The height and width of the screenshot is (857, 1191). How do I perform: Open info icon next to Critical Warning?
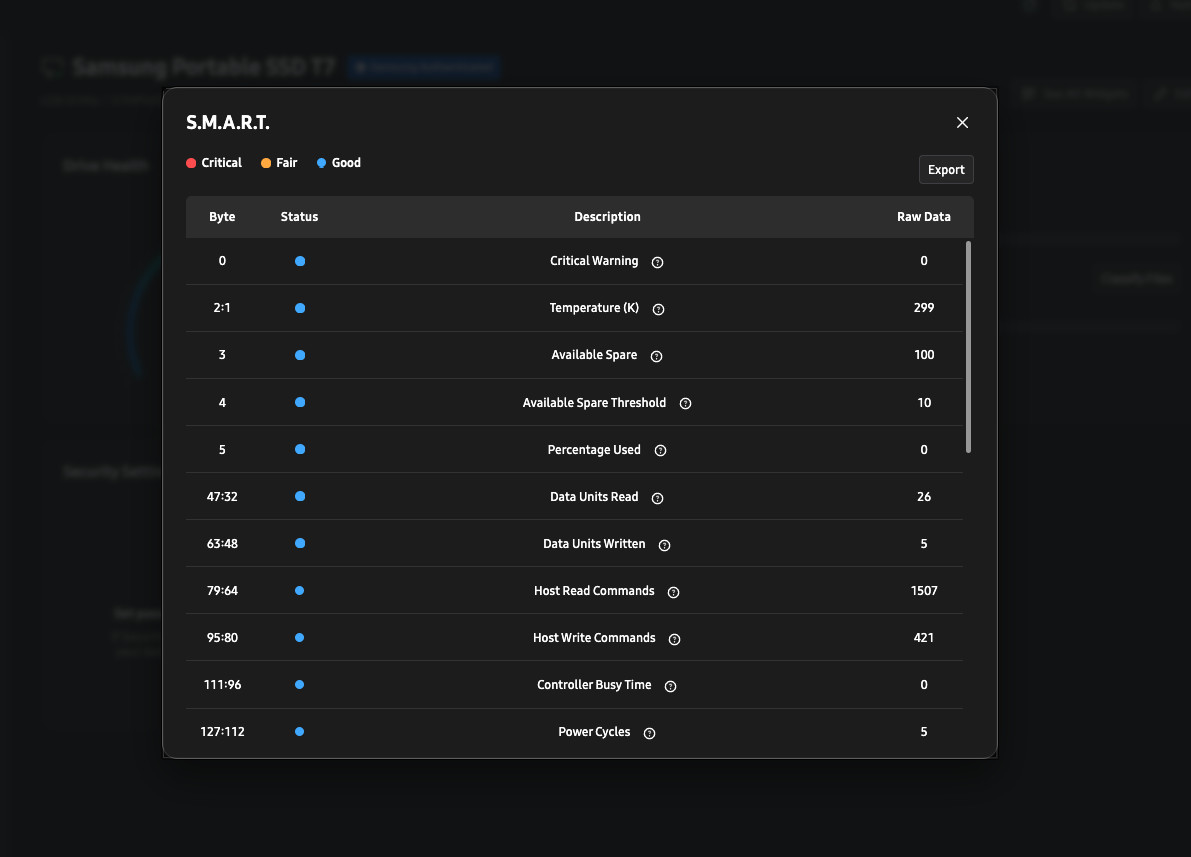[x=658, y=262]
